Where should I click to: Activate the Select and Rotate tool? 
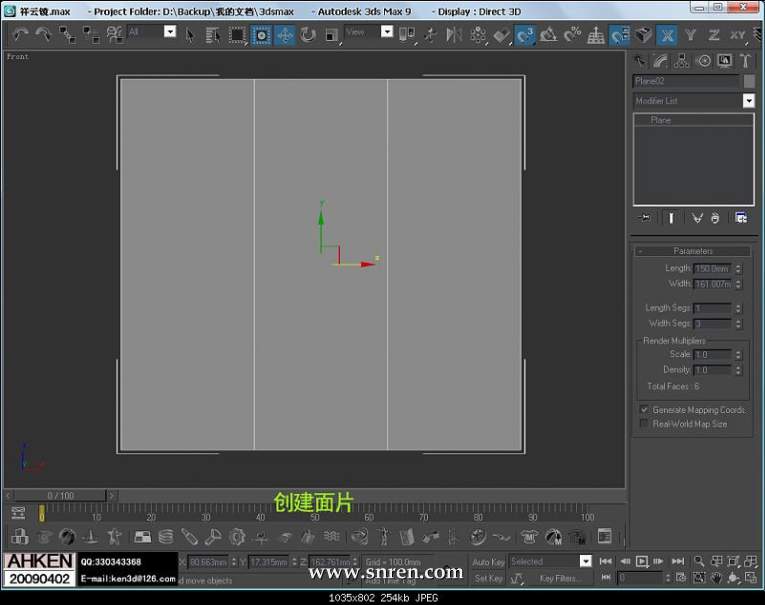coord(308,35)
